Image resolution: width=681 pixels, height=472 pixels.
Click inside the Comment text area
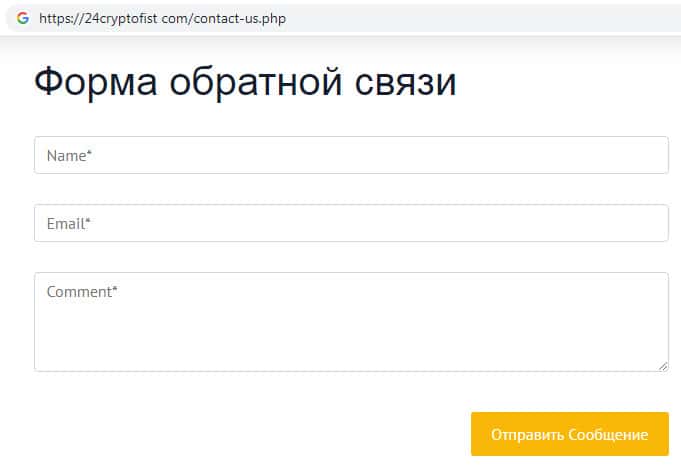[x=350, y=322]
